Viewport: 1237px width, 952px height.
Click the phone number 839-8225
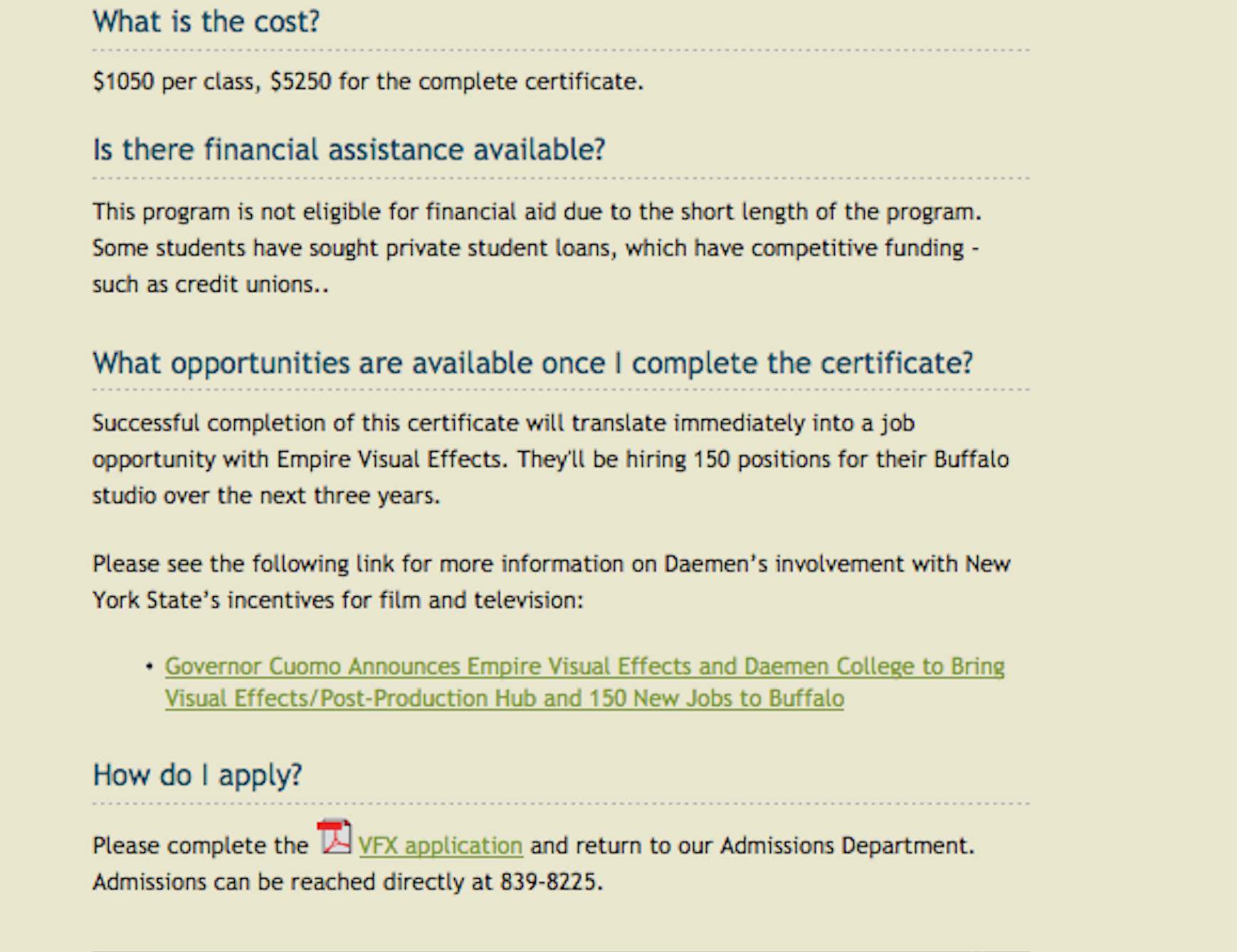click(x=551, y=882)
